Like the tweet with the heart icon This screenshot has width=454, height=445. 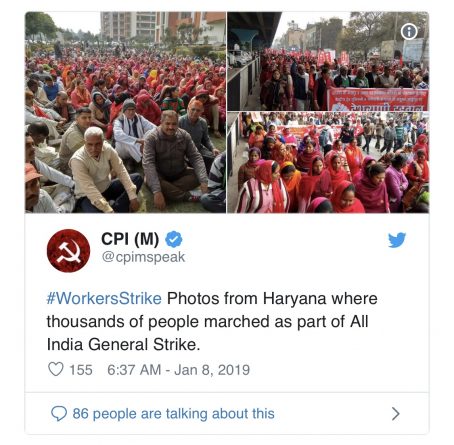pyautogui.click(x=56, y=369)
